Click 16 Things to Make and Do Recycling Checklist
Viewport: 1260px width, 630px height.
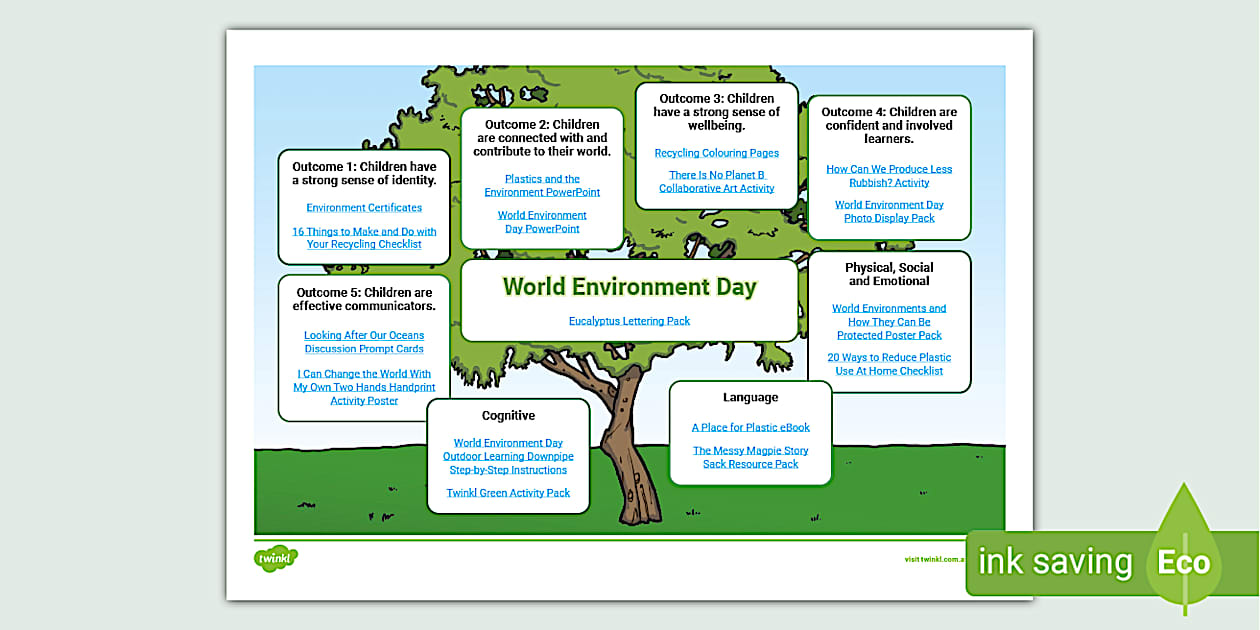point(364,237)
